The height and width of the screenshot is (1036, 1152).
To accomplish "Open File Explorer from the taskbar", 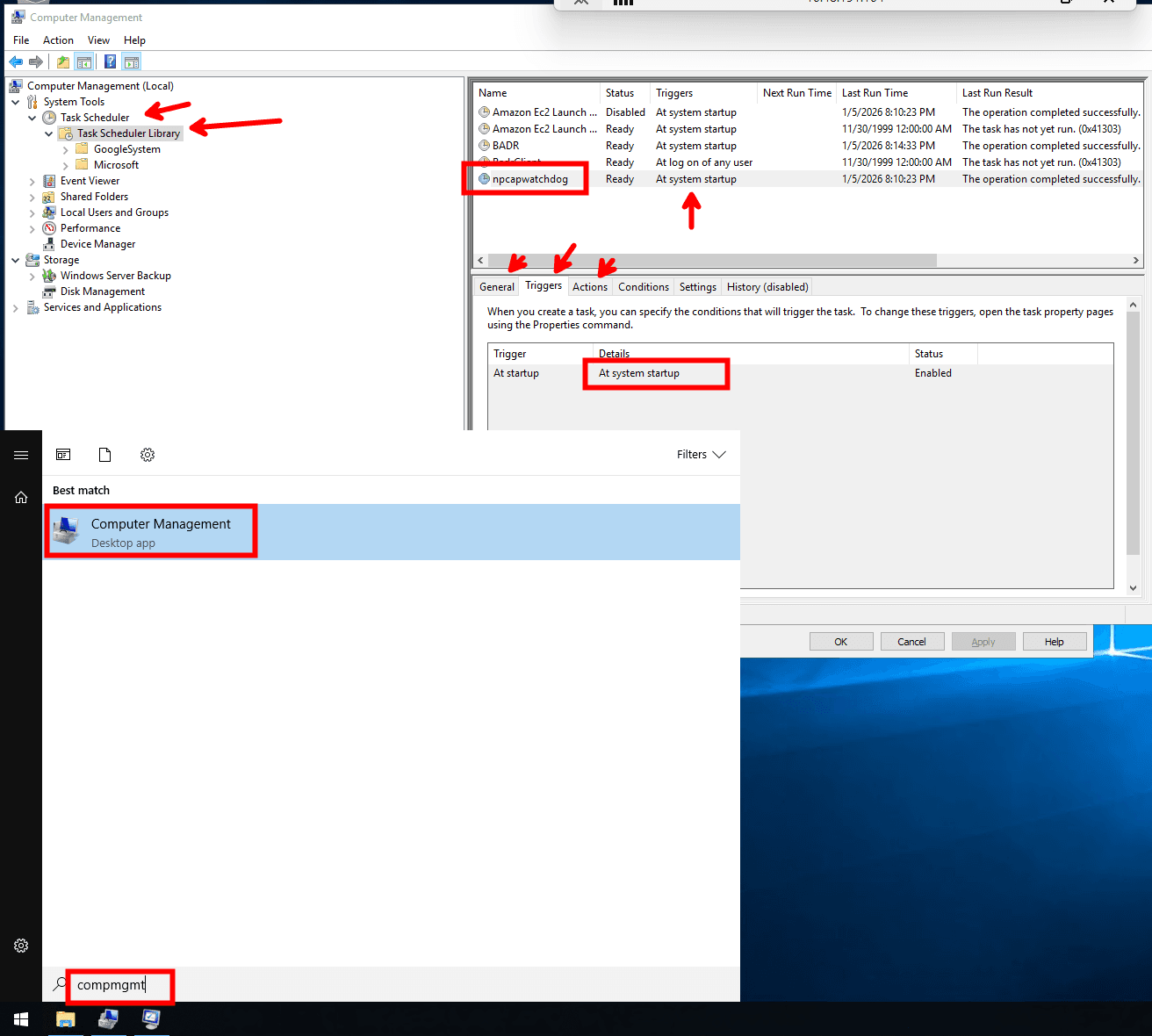I will 66,1019.
